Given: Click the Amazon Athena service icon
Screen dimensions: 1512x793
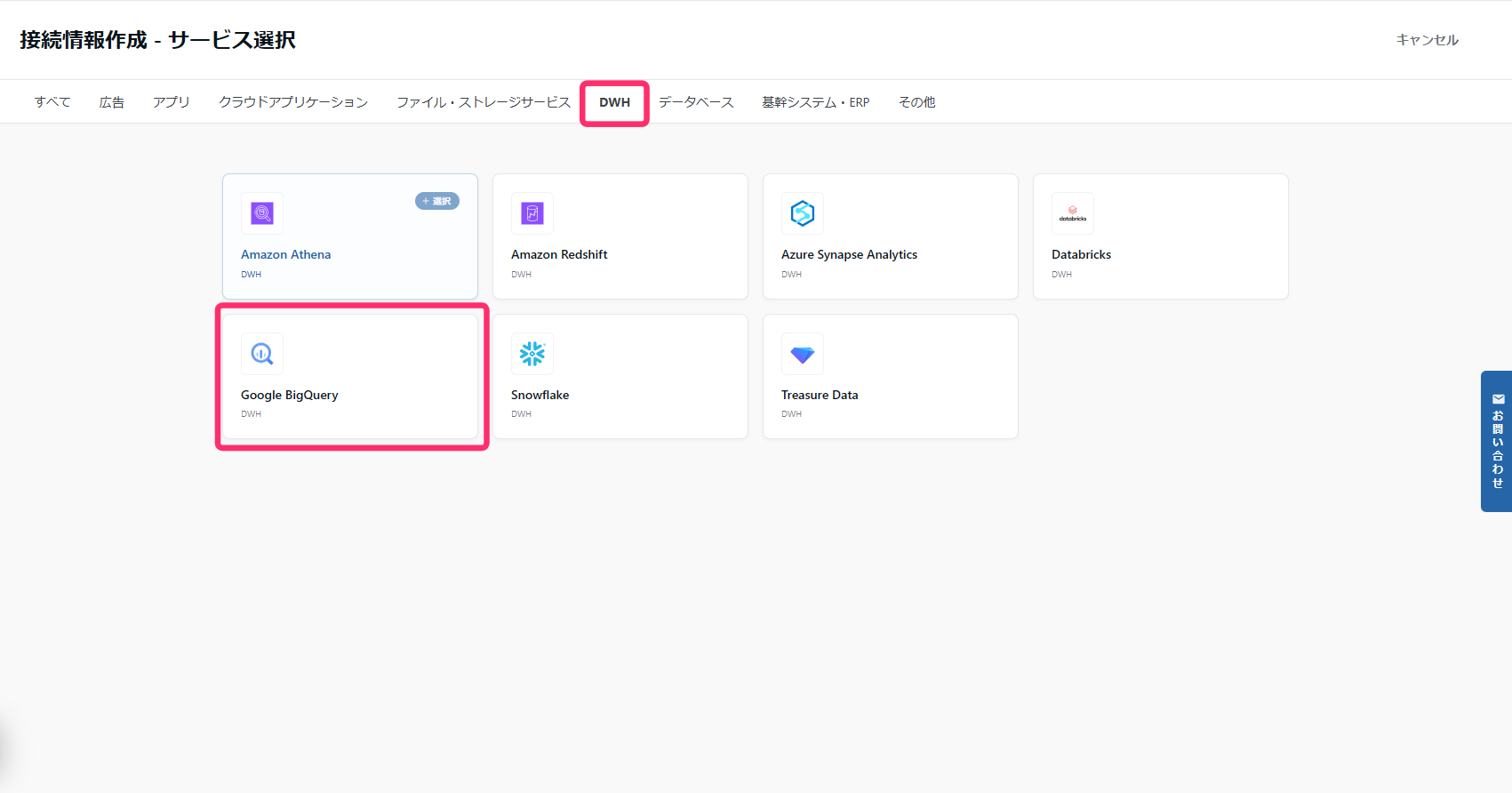Looking at the screenshot, I should click(262, 213).
